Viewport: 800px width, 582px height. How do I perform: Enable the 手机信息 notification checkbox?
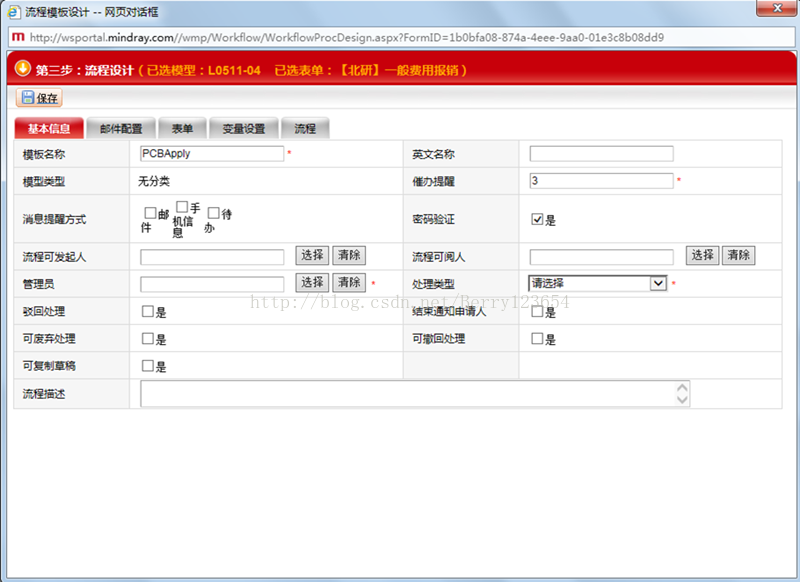point(182,207)
